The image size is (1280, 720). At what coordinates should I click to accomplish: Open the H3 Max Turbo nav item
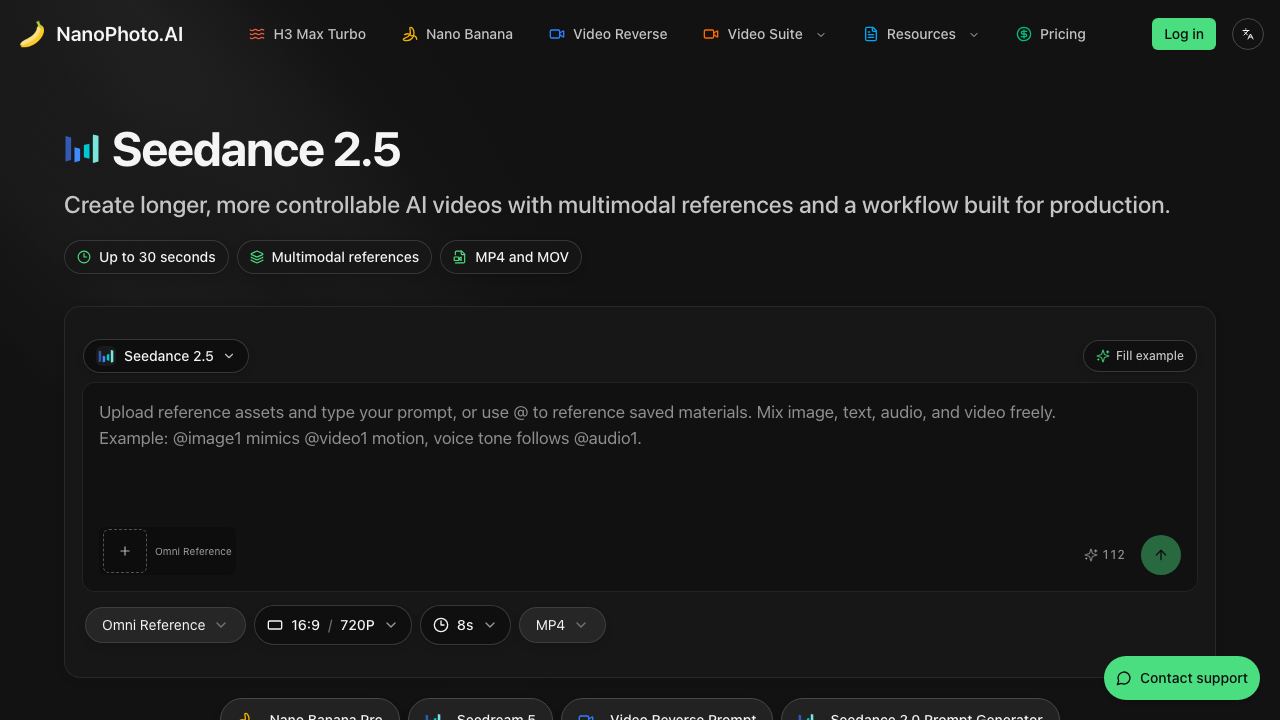click(x=308, y=34)
